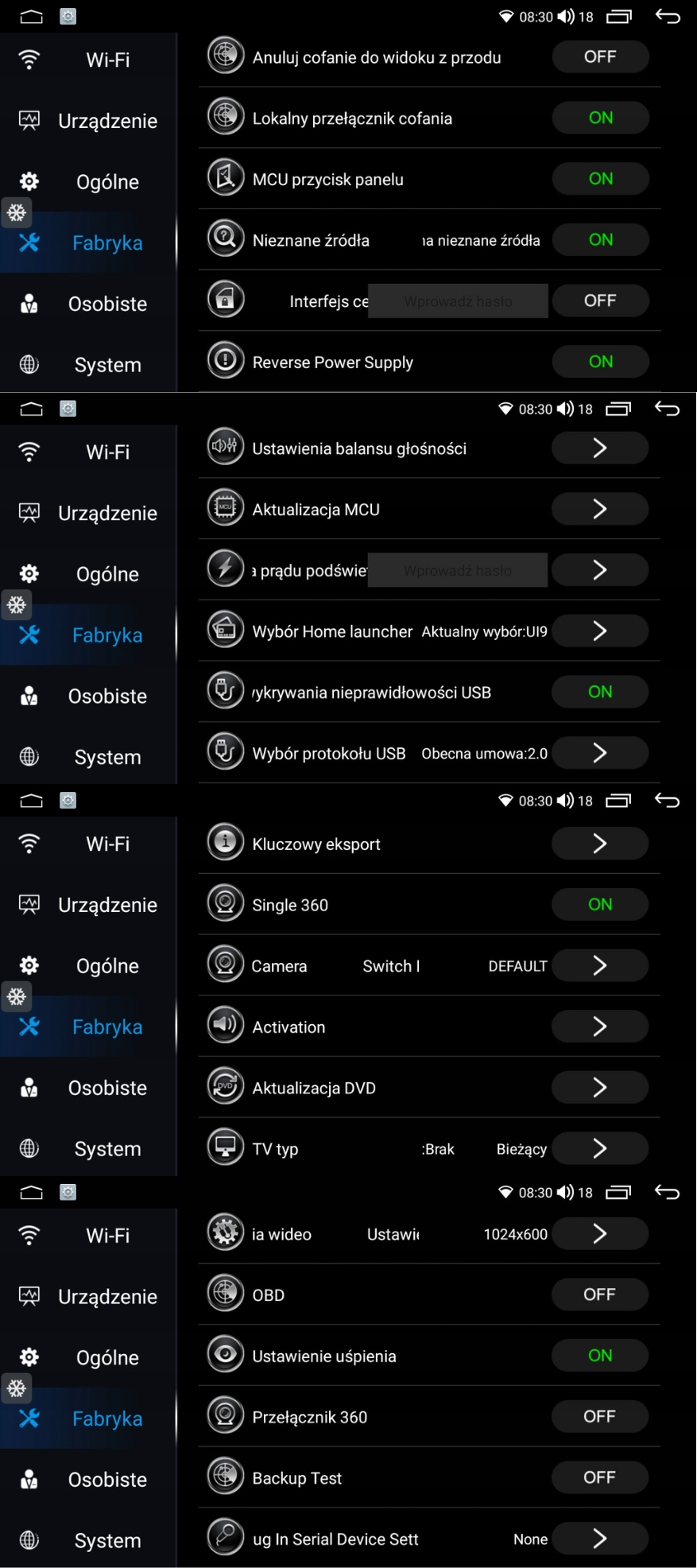This screenshot has width=697, height=1568.
Task: Click the Kluczowy eksport text
Action: click(x=316, y=844)
